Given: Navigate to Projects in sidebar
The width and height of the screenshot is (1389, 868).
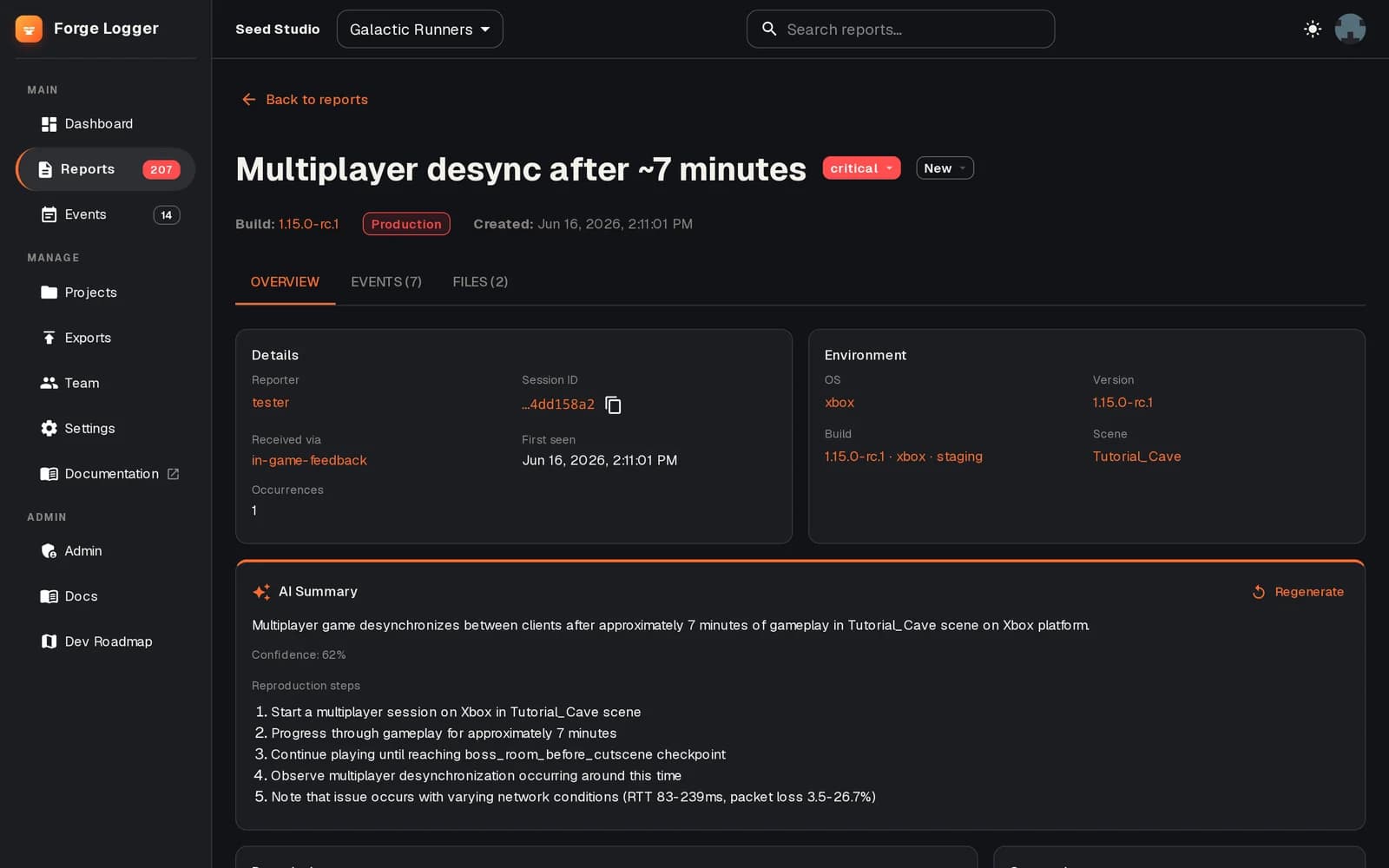Looking at the screenshot, I should 105,293.
